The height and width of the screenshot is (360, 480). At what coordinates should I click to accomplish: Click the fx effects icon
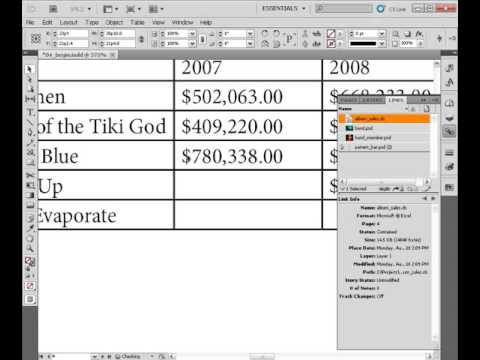tap(419, 34)
